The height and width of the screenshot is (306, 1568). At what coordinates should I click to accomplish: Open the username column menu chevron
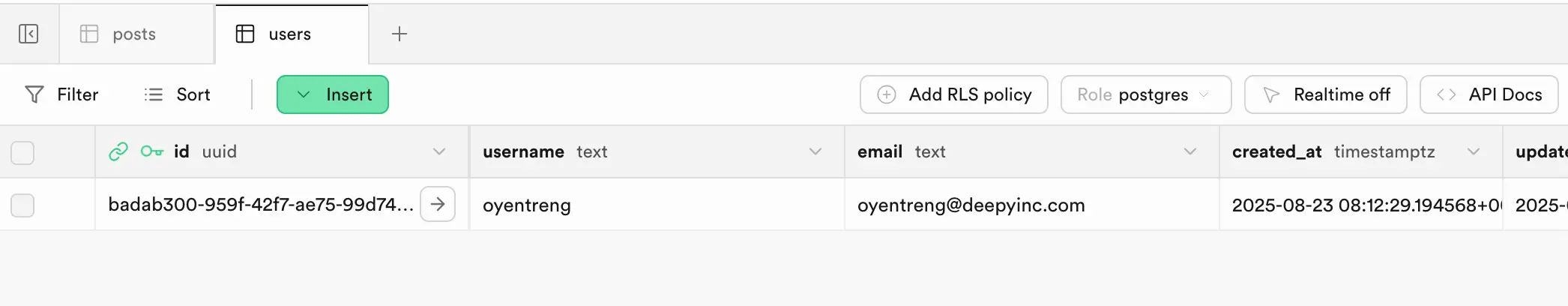tap(815, 151)
